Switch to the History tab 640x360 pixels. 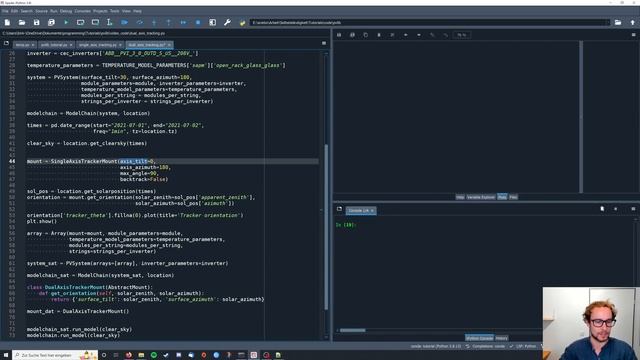point(501,338)
